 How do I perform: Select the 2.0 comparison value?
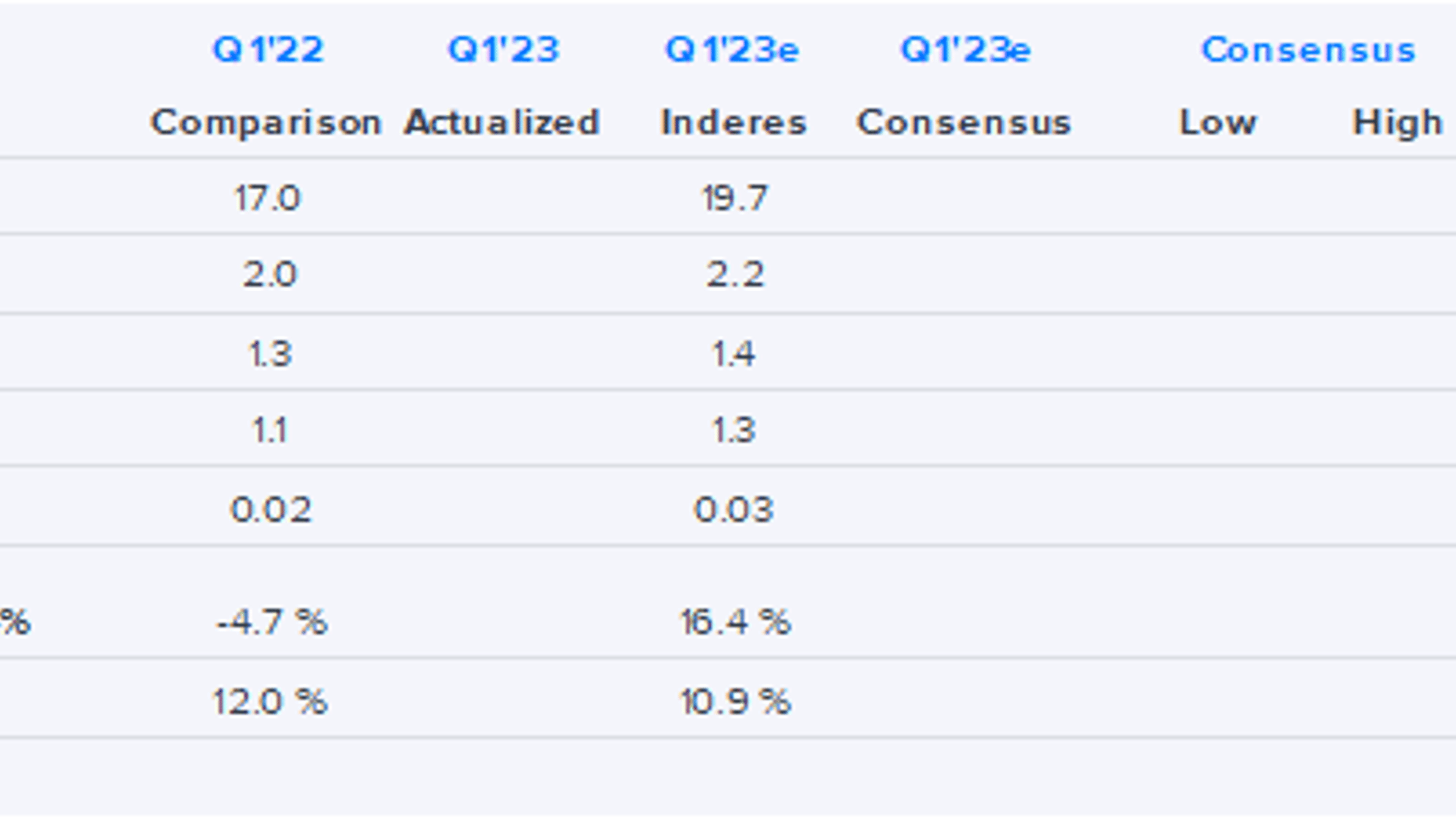tap(270, 275)
